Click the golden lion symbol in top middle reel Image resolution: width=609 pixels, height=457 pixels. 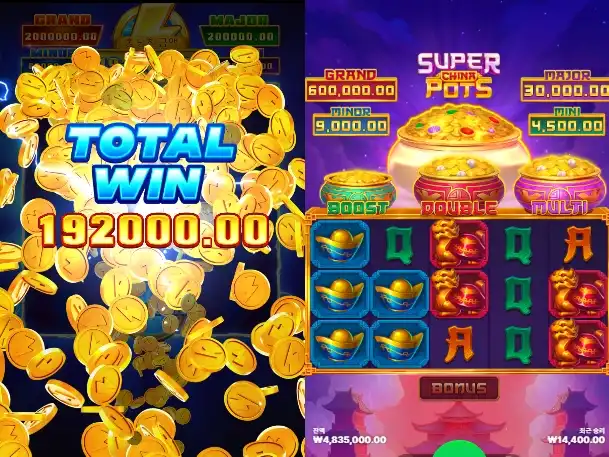click(x=459, y=244)
